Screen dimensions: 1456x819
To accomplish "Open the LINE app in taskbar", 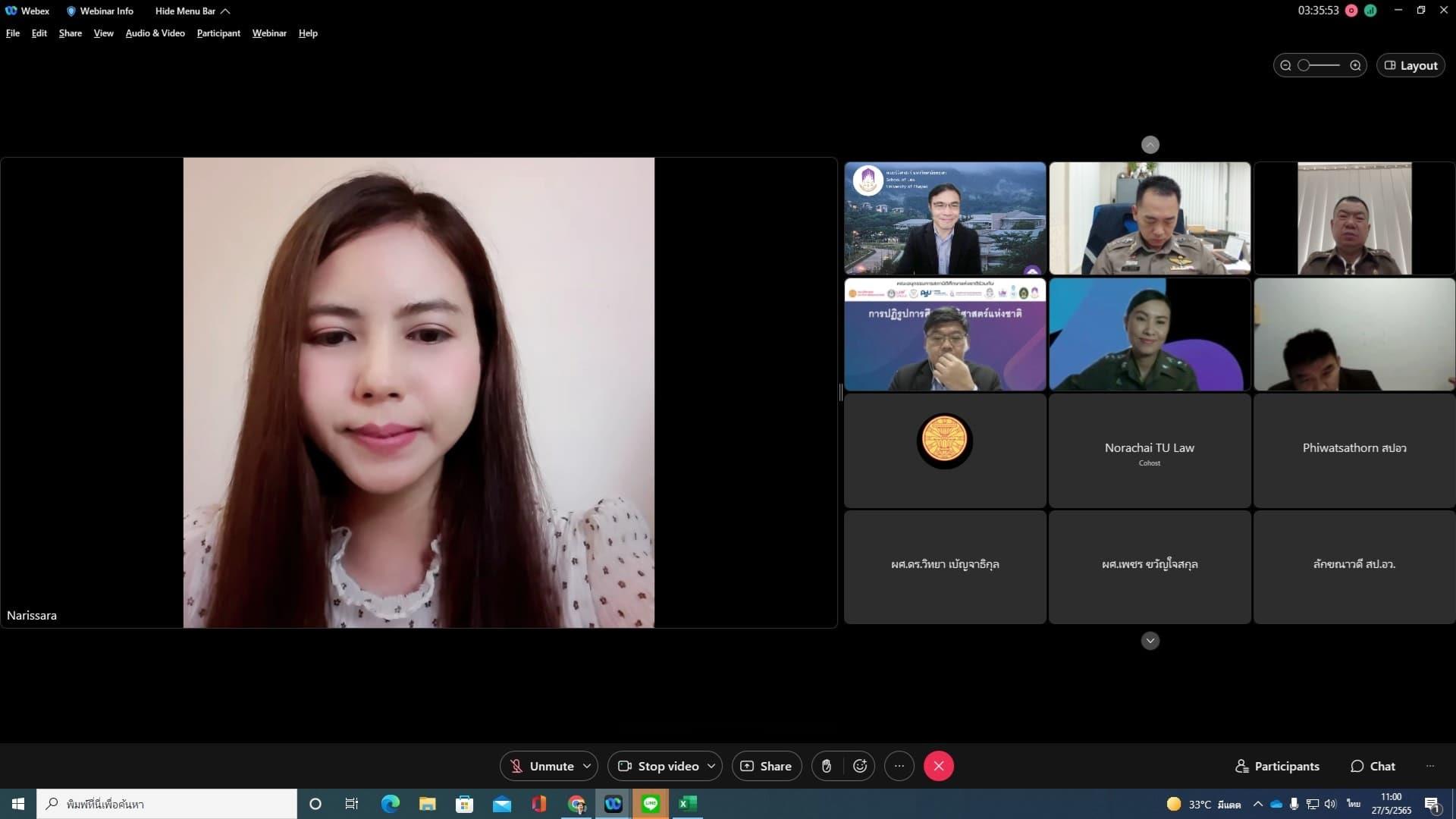I will point(650,804).
